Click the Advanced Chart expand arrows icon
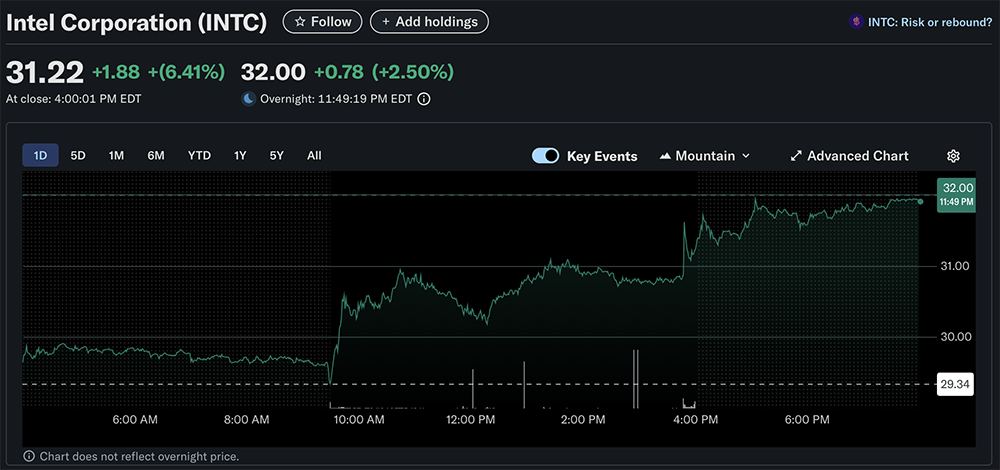Viewport: 1000px width, 470px height. click(796, 156)
